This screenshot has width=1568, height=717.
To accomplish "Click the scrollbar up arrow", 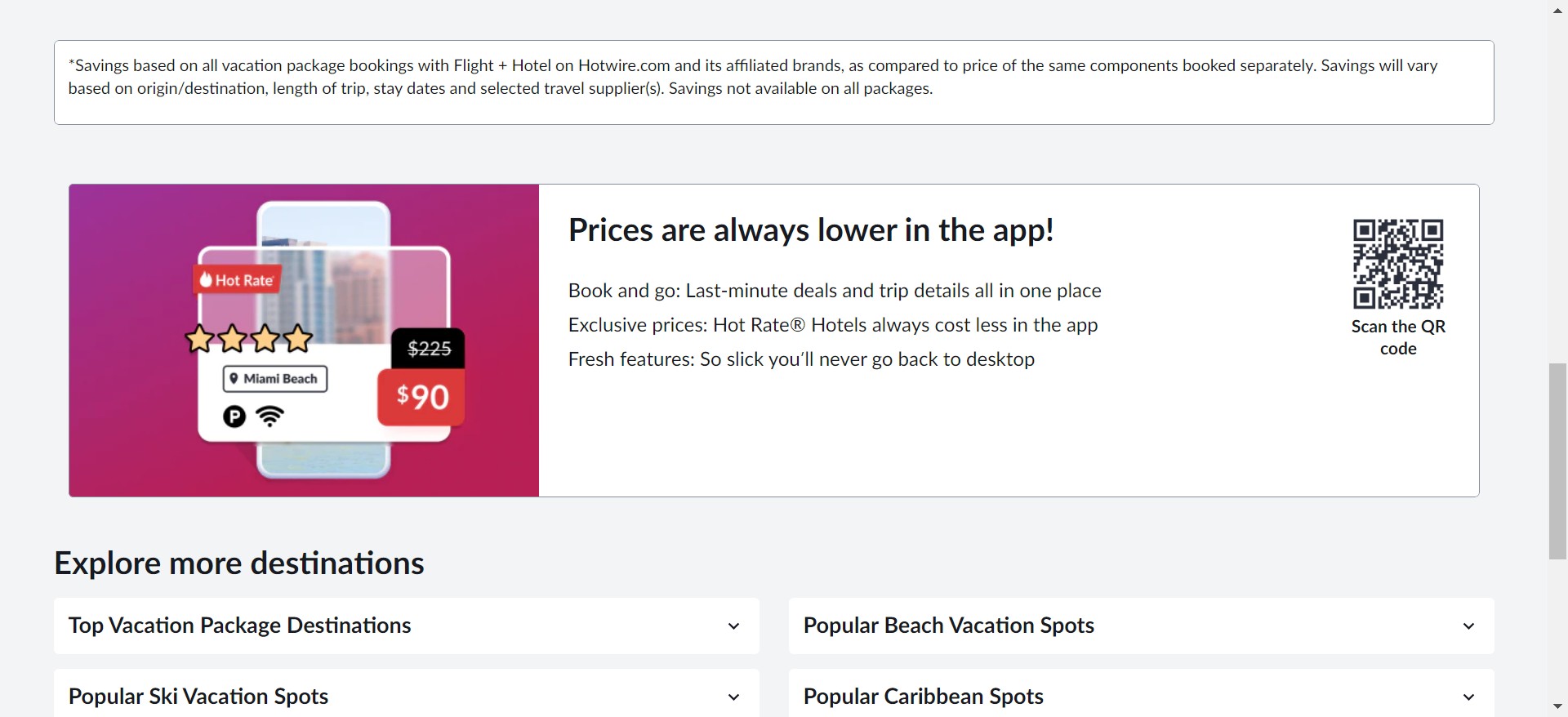I will pos(1558,11).
